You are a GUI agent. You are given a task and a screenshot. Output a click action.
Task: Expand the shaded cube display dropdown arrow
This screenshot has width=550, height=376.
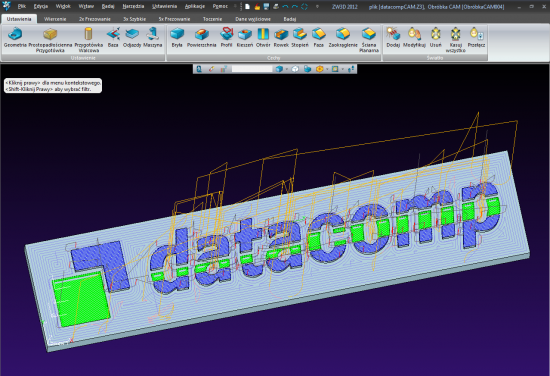click(x=287, y=69)
